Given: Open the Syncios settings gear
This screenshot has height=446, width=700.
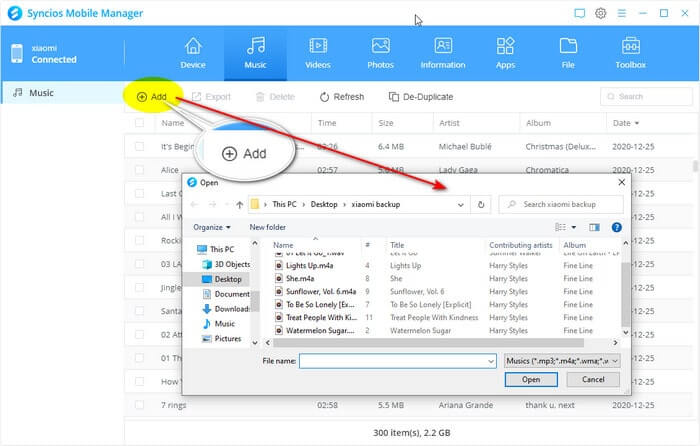Looking at the screenshot, I should click(x=600, y=13).
